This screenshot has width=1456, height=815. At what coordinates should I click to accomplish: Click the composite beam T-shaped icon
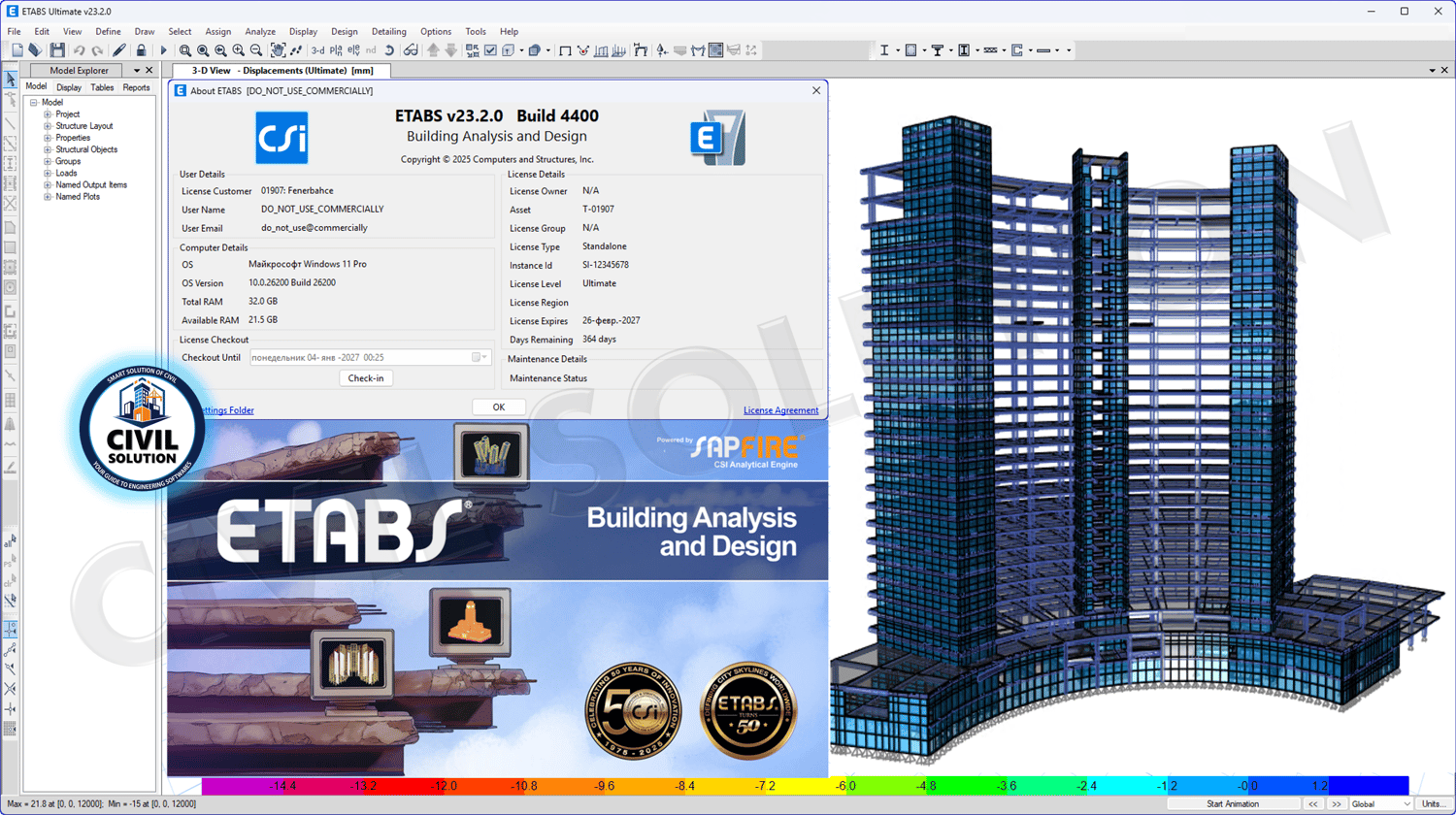[938, 50]
